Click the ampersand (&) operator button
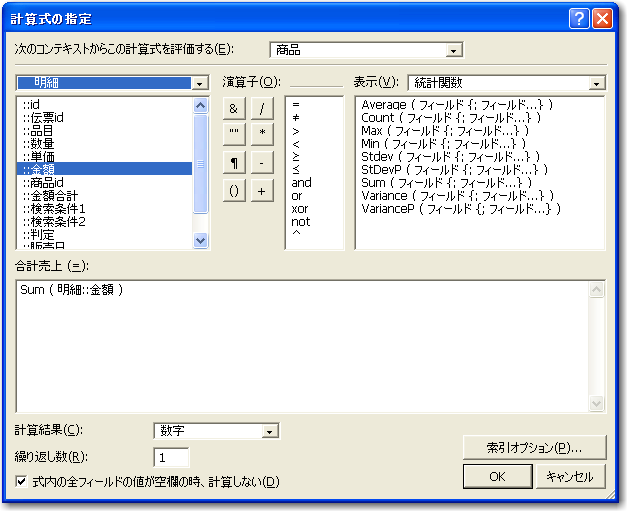This screenshot has height=511, width=627. coord(233,108)
